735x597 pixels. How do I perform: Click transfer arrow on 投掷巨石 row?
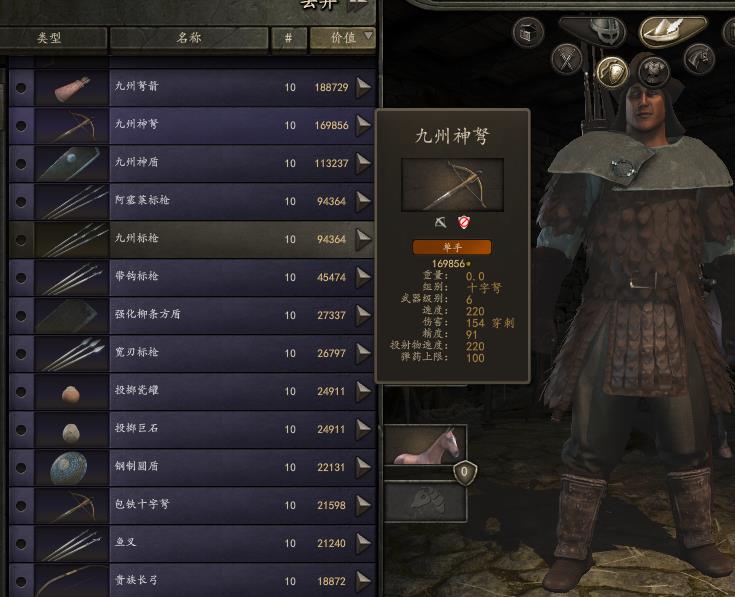(363, 429)
